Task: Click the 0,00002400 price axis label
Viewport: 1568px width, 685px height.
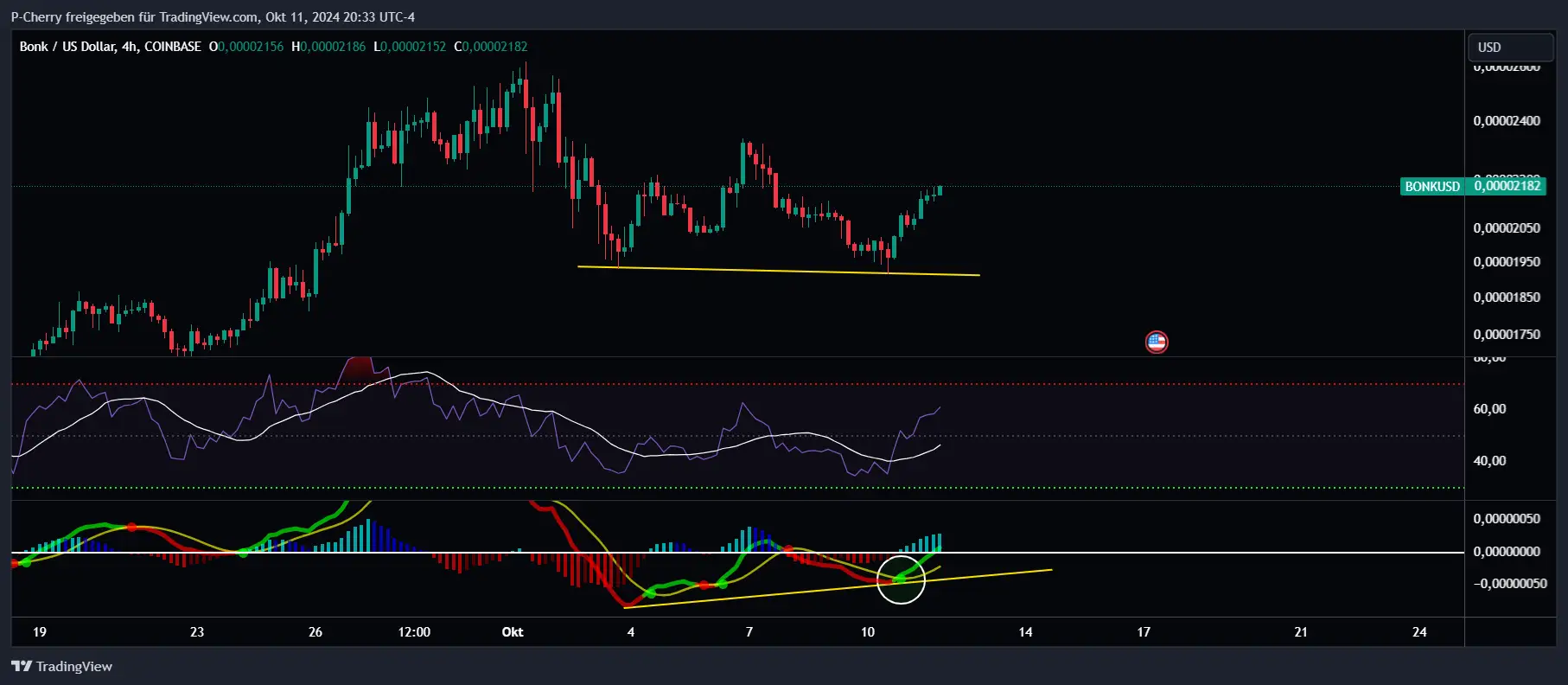Action: pyautogui.click(x=1507, y=121)
